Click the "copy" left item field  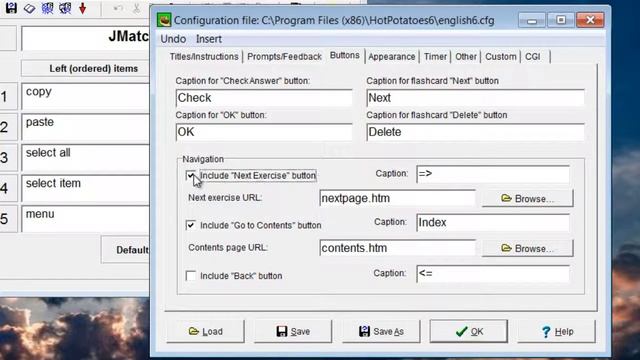tap(86, 96)
